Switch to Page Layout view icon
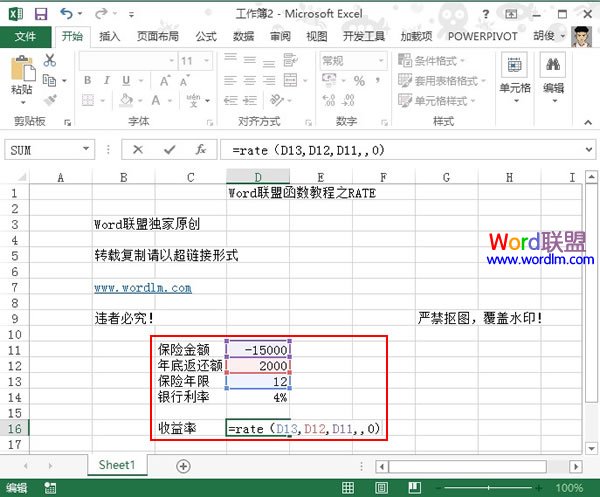 (x=382, y=488)
